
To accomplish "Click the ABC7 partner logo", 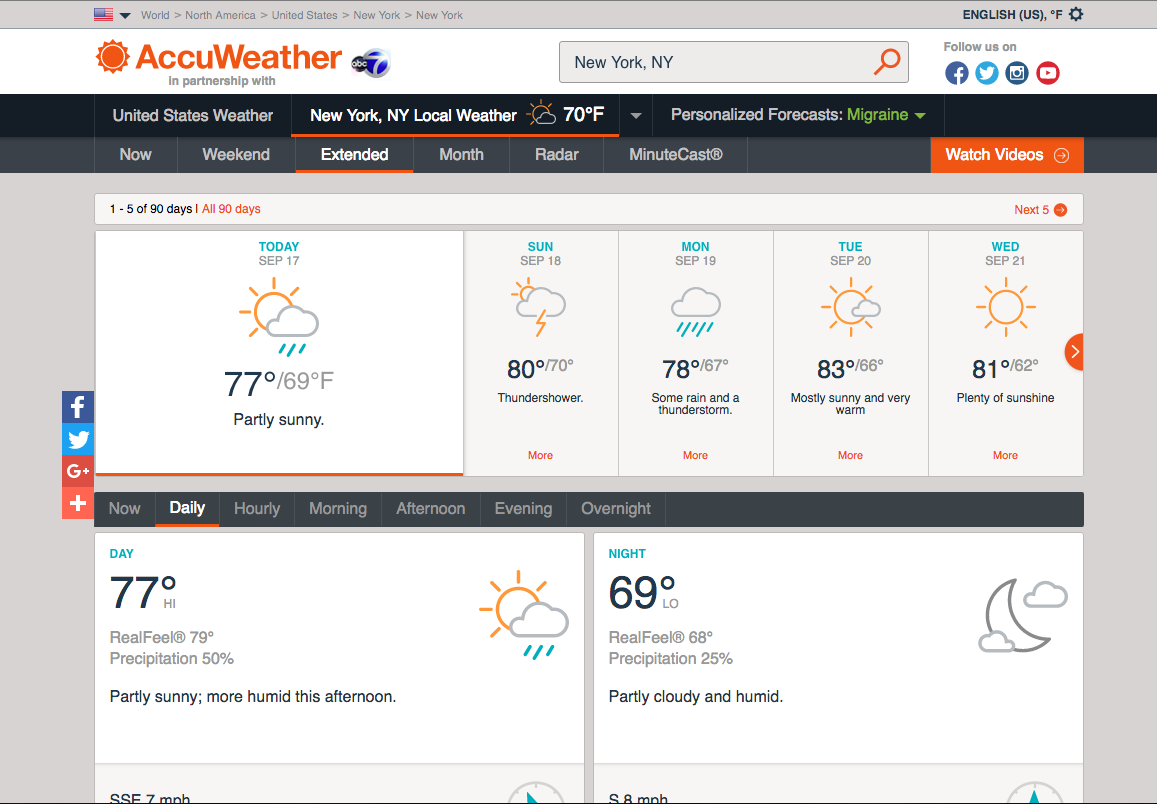I will coord(369,62).
